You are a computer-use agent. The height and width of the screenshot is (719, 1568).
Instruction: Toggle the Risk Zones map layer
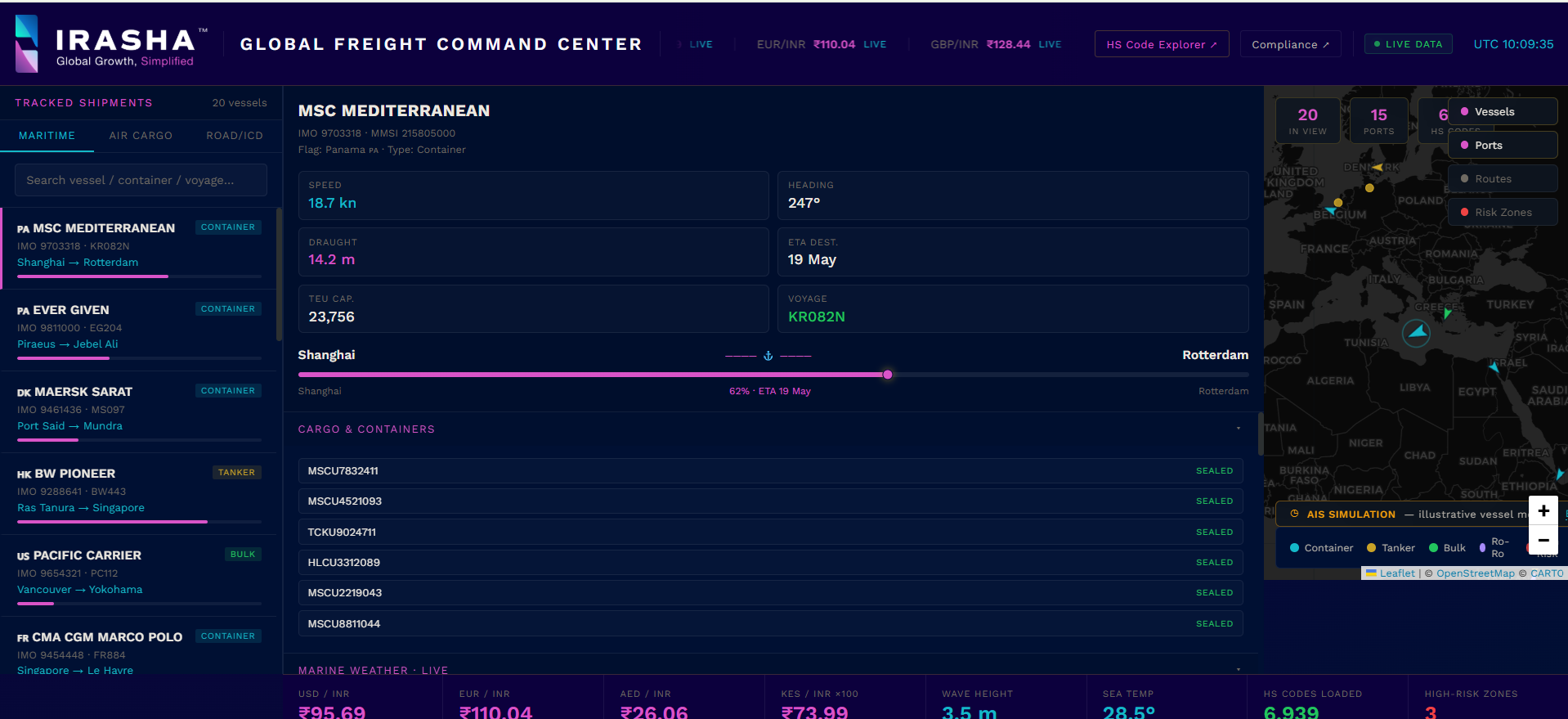point(1503,213)
